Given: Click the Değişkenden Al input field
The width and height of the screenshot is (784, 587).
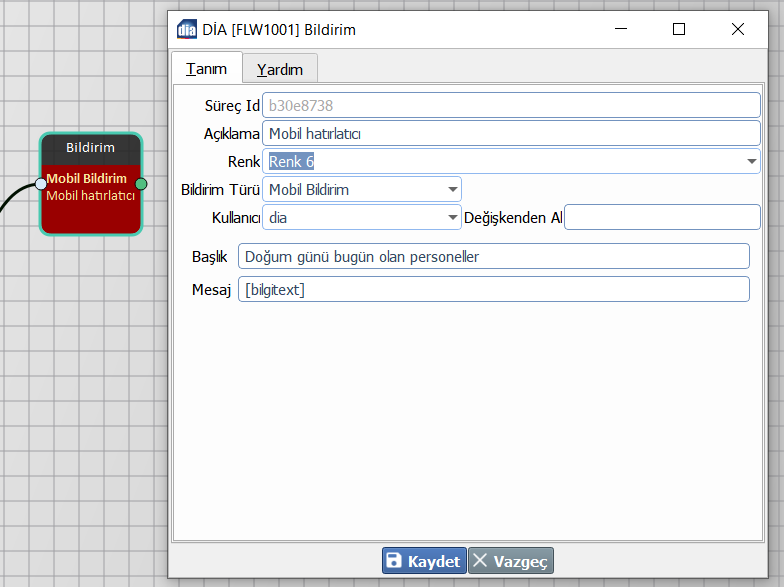Looking at the screenshot, I should click(661, 217).
